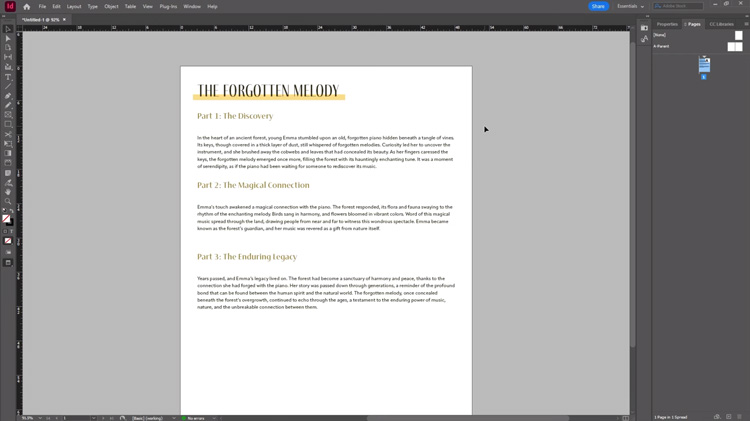Toggle formatting affects text
This screenshot has width=750, height=421.
pos(11,232)
